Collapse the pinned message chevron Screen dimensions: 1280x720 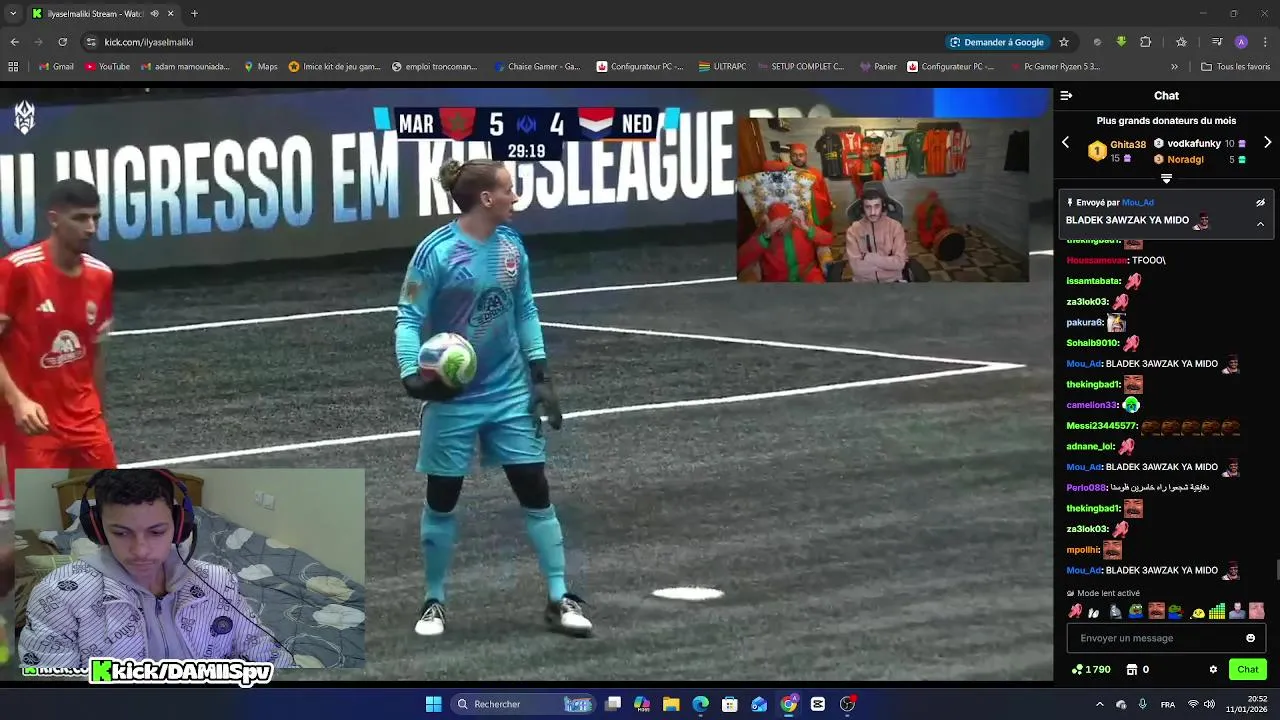point(1260,224)
